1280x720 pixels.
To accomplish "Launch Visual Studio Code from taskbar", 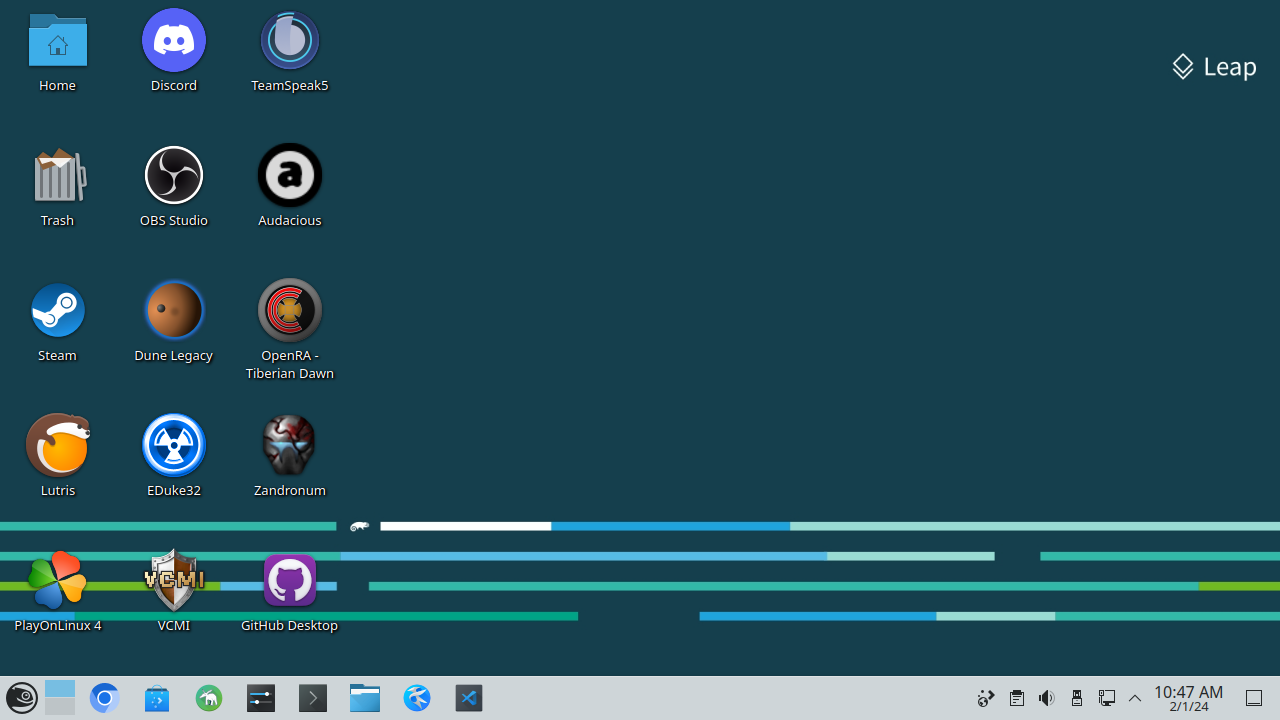I will [469, 698].
